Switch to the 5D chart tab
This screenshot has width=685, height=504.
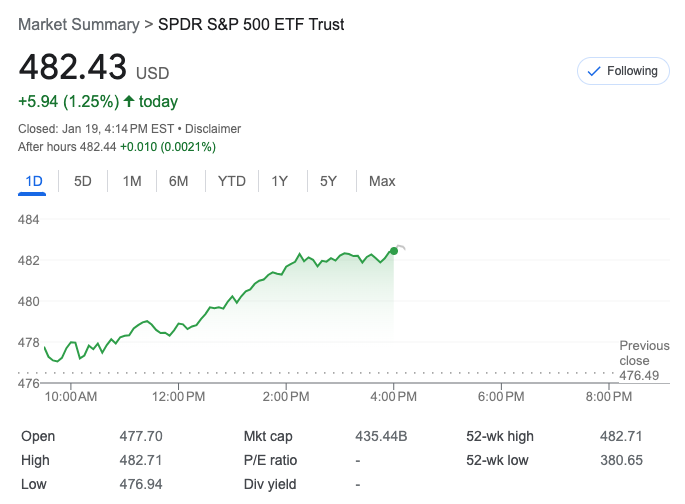tap(83, 181)
